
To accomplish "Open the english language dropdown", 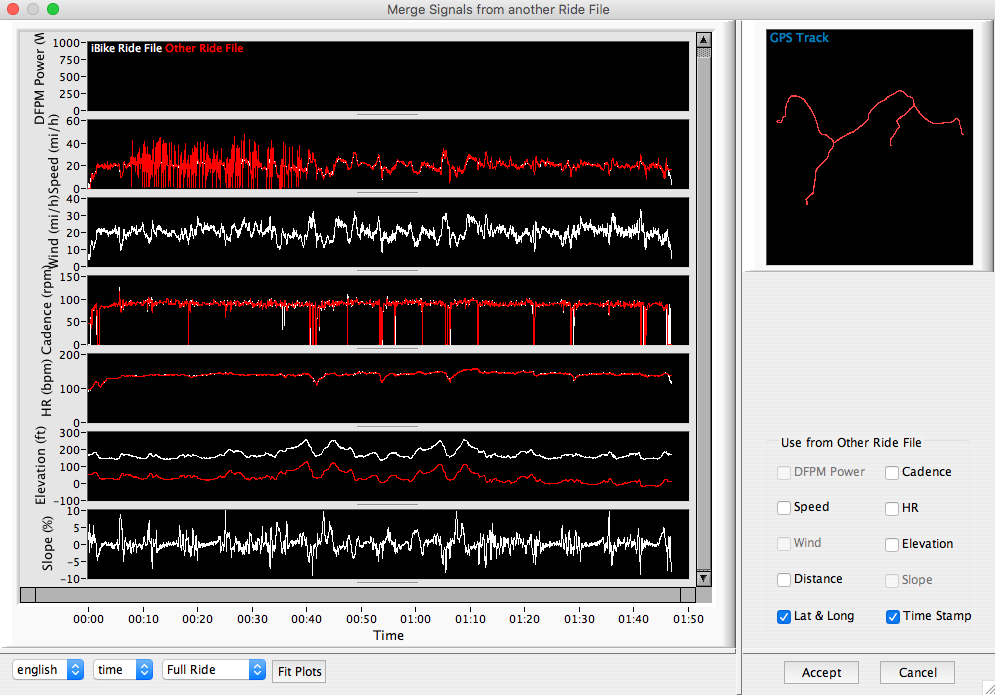I will [x=48, y=670].
